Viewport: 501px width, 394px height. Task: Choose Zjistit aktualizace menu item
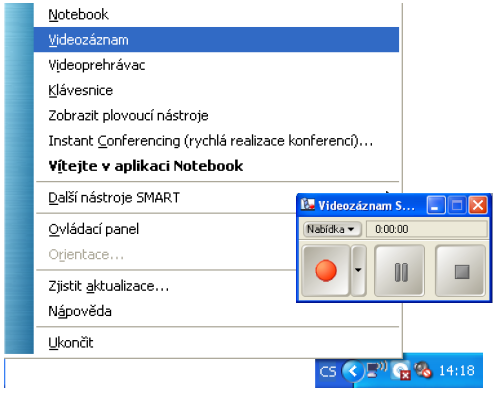[x=165, y=286]
